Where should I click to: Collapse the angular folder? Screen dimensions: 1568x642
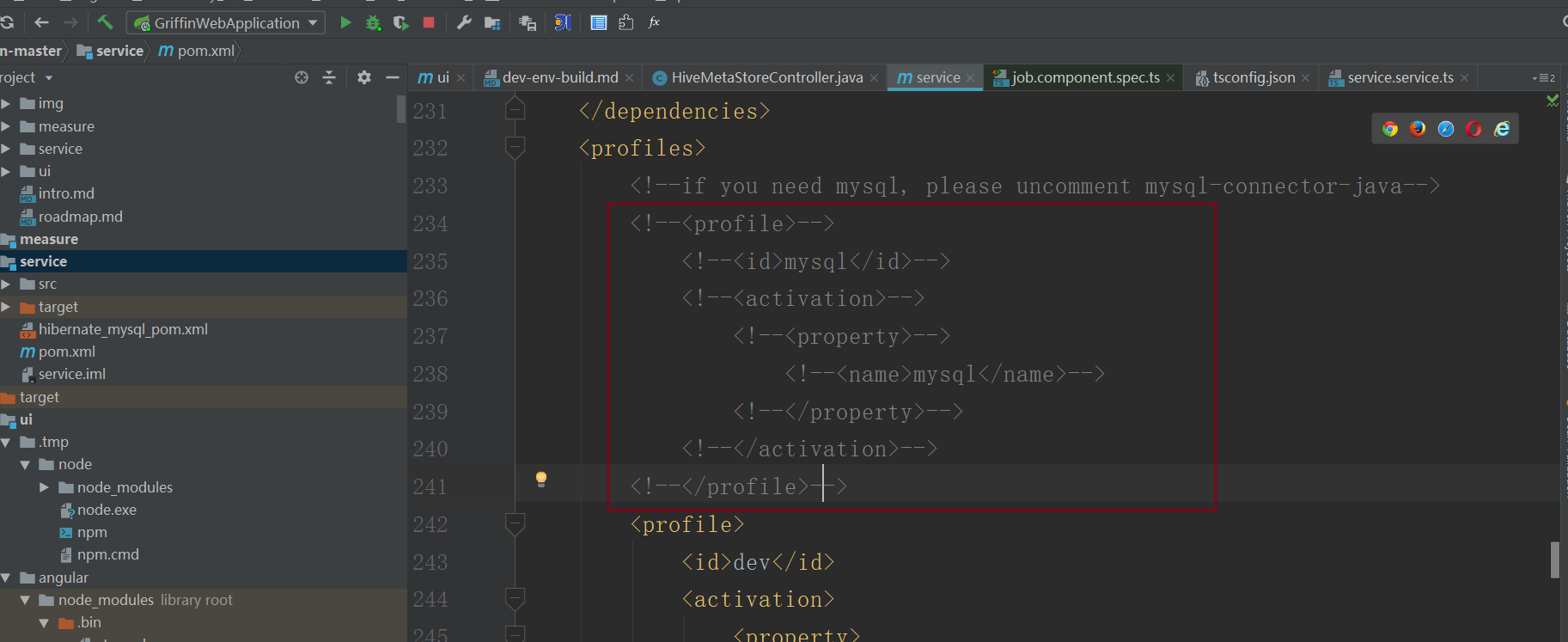6,578
